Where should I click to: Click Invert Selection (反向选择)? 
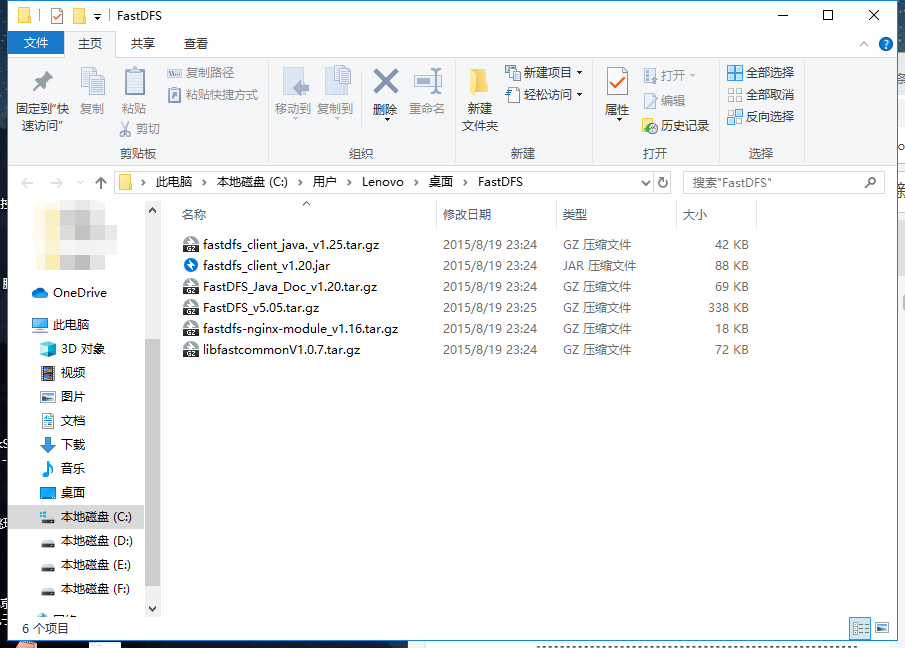761,117
